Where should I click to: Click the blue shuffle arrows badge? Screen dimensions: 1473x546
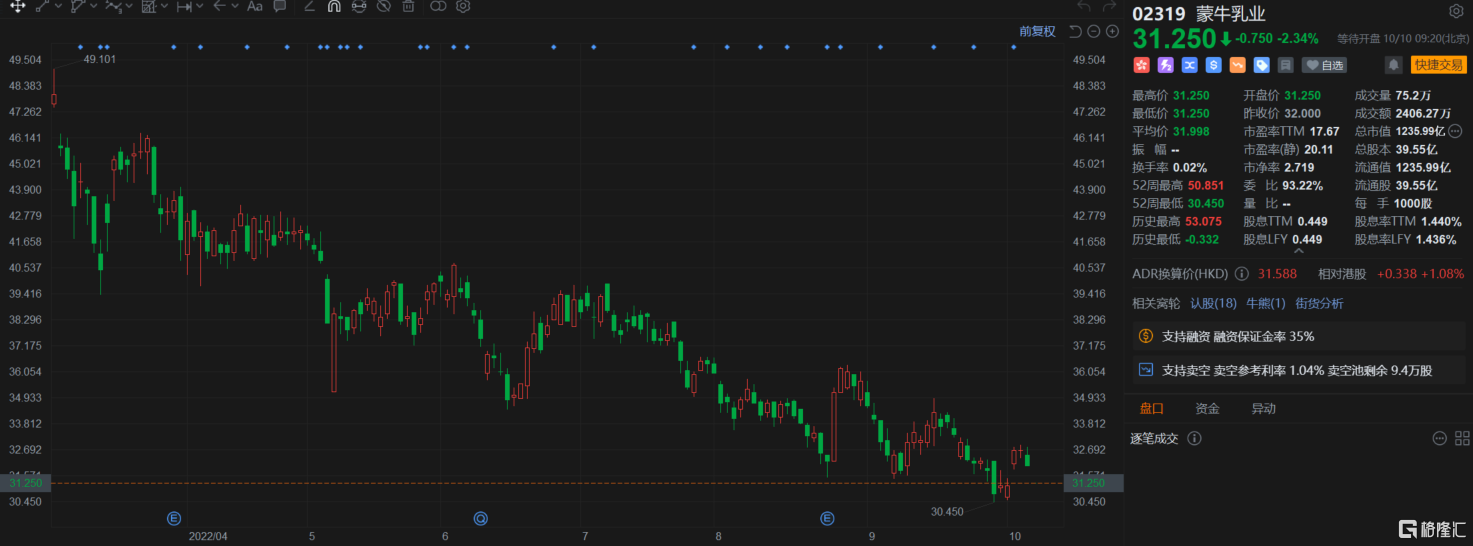point(1189,65)
